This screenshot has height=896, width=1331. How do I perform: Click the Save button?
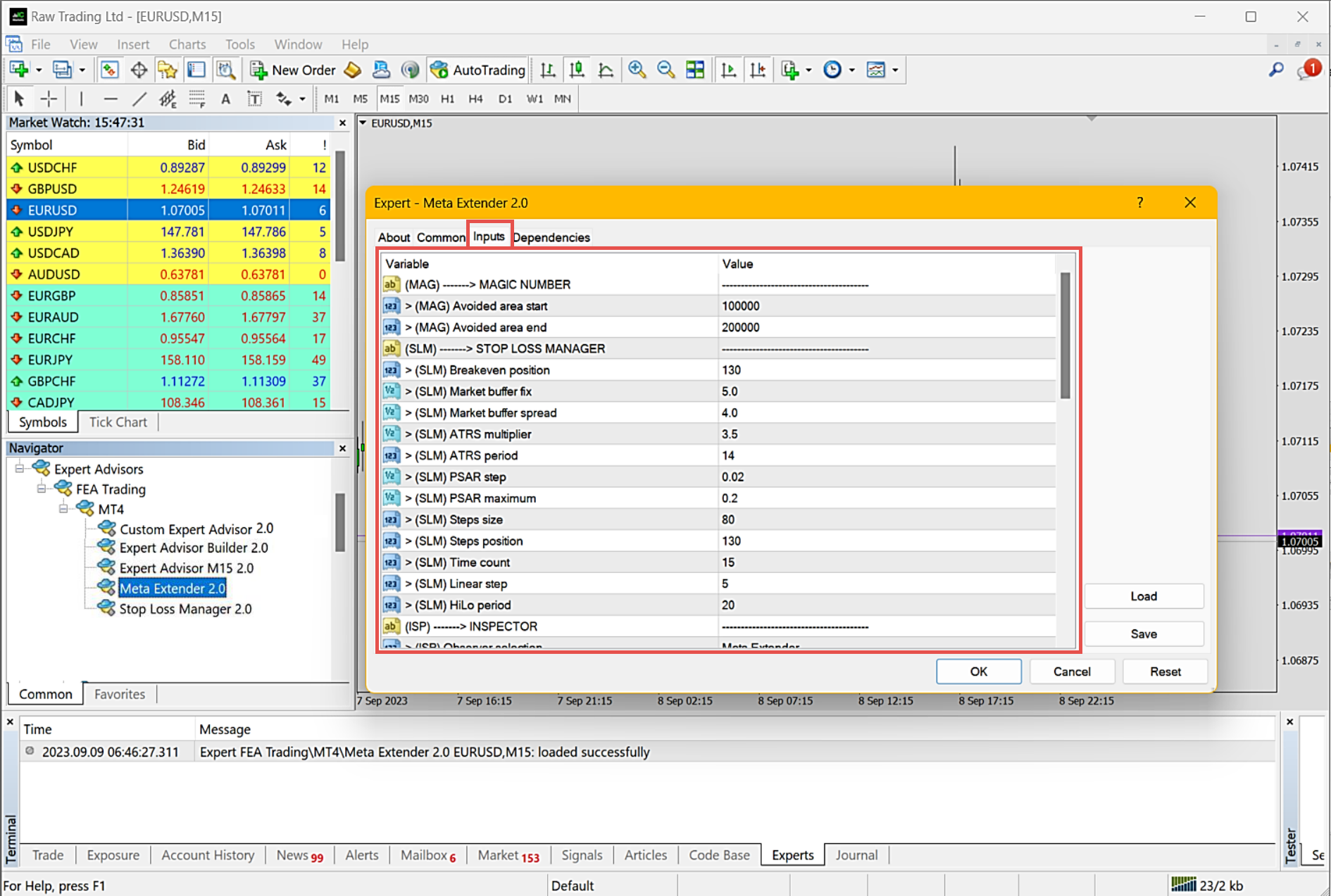coord(1144,634)
